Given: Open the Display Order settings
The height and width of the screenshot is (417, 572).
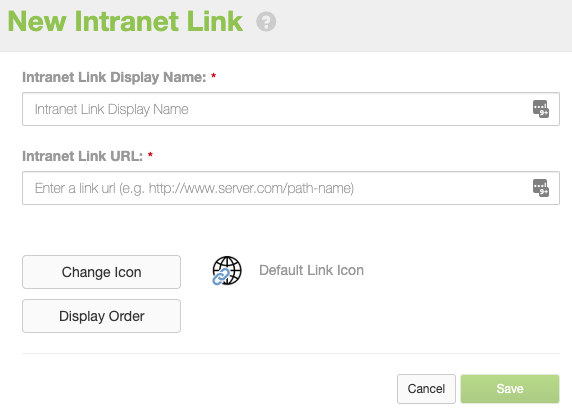Looking at the screenshot, I should 101,316.
